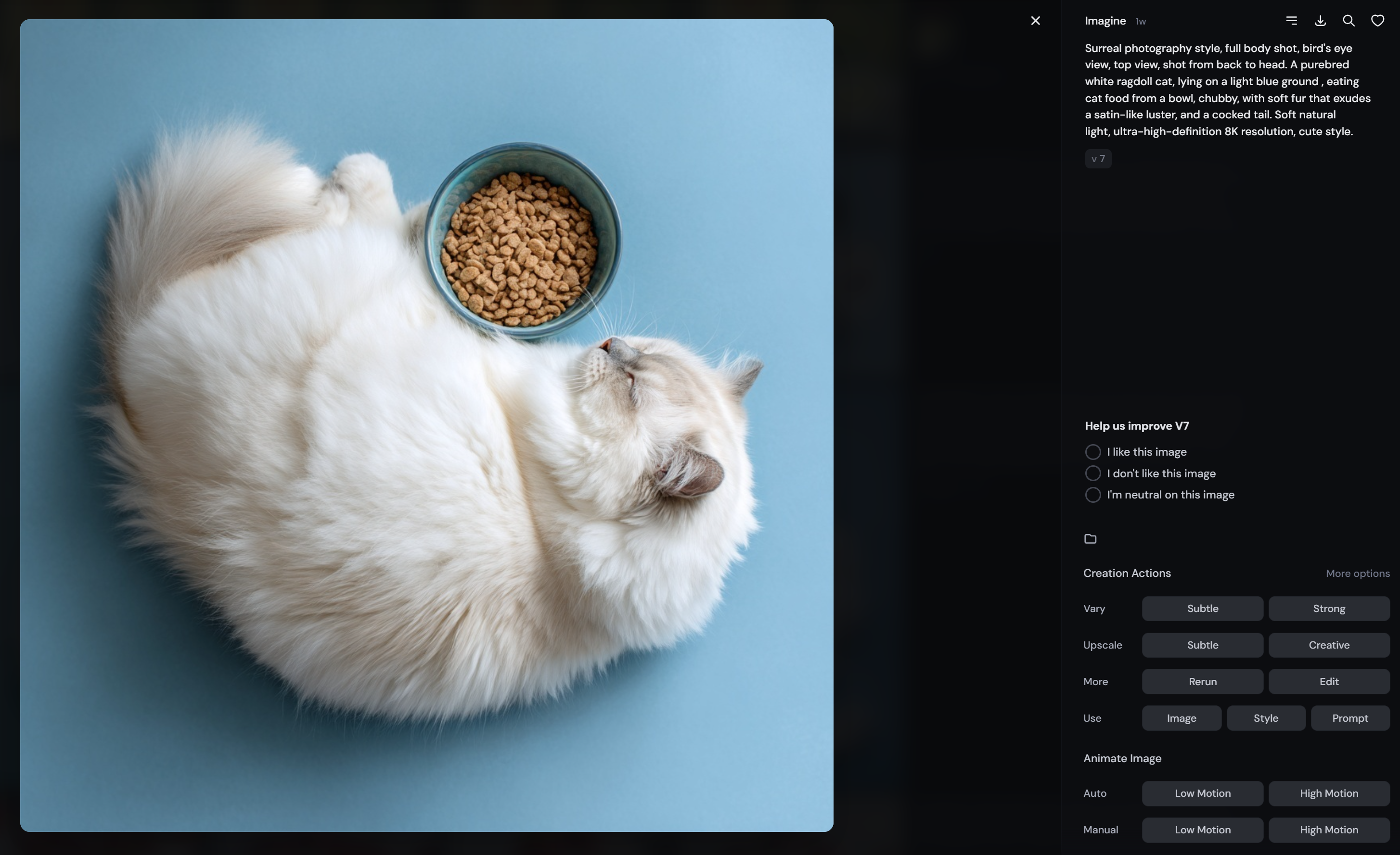Click the prompt text starting 'Surreal photography style'
Screen dimensions: 1400x855
coord(1227,90)
